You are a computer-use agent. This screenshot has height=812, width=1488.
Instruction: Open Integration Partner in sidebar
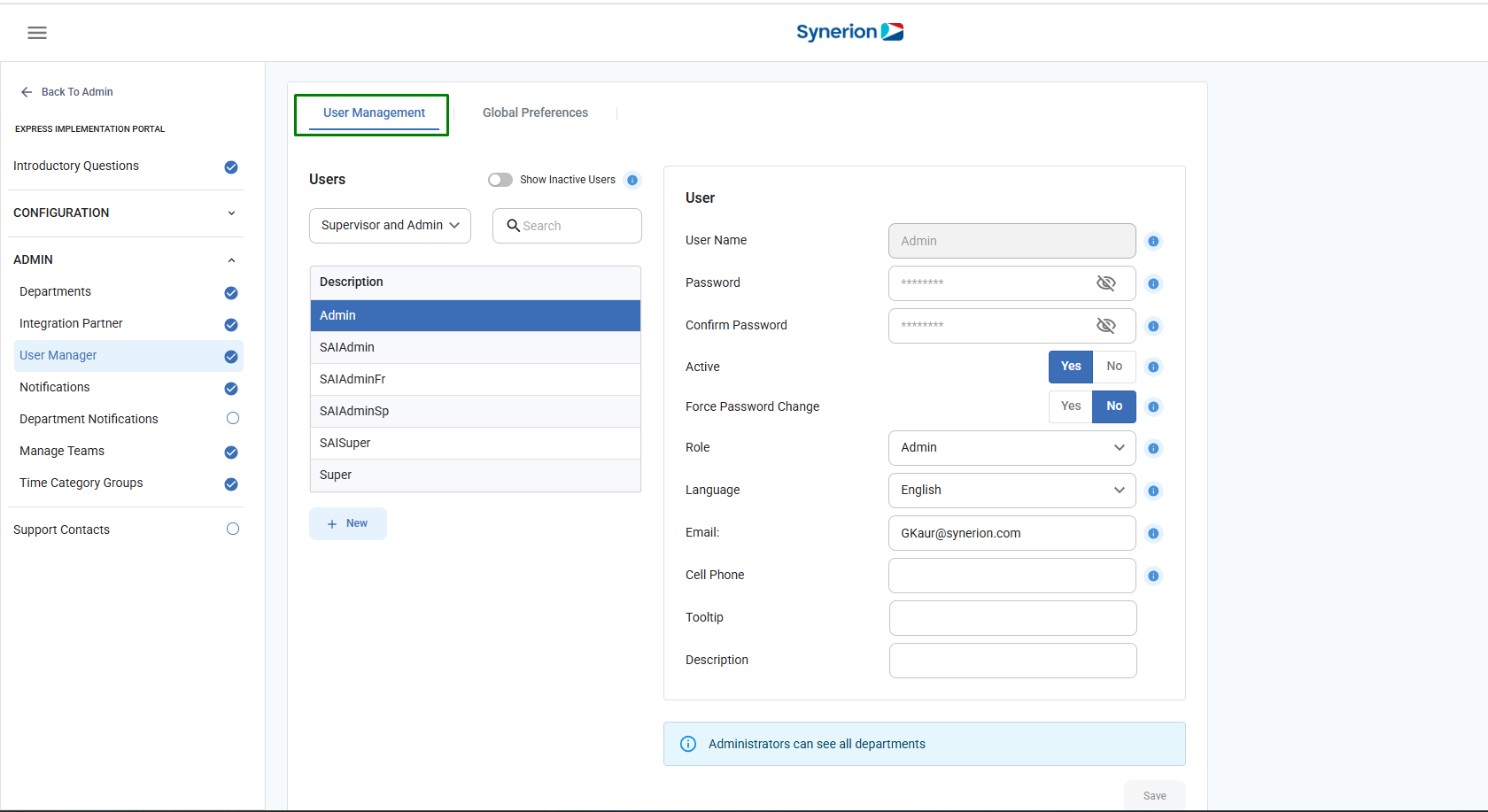pos(71,324)
